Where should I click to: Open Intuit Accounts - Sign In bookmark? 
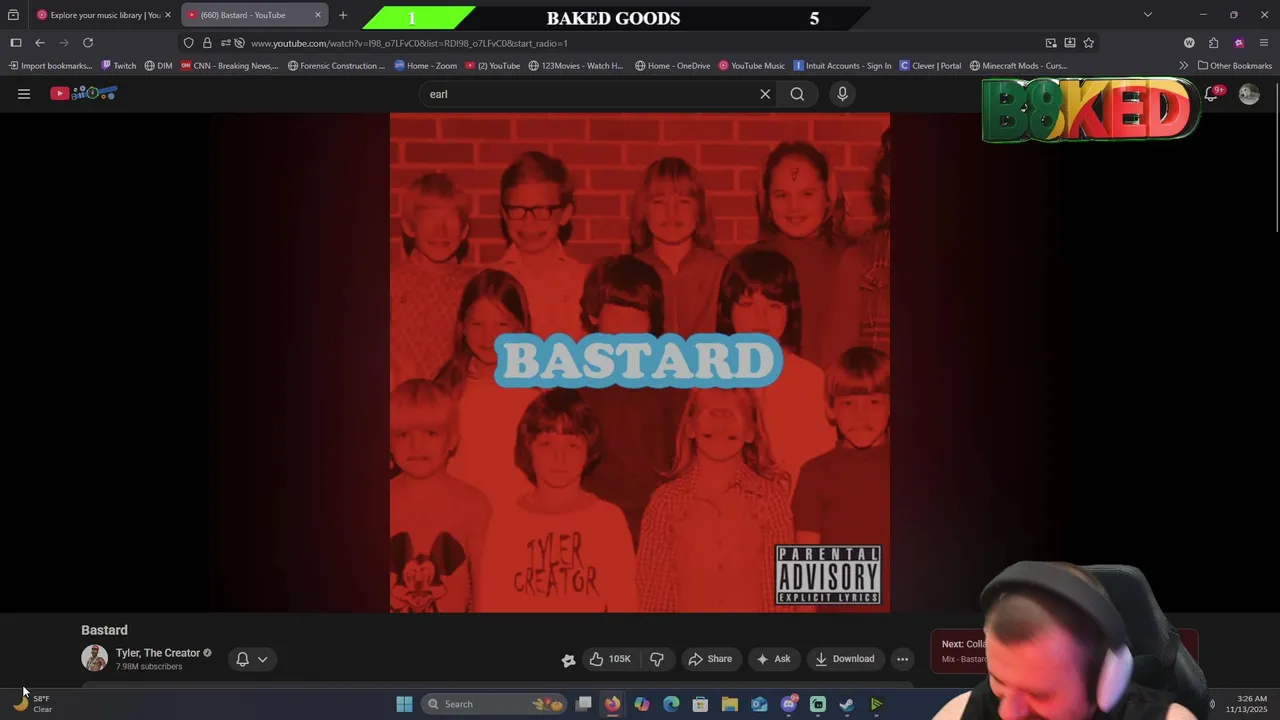click(842, 66)
